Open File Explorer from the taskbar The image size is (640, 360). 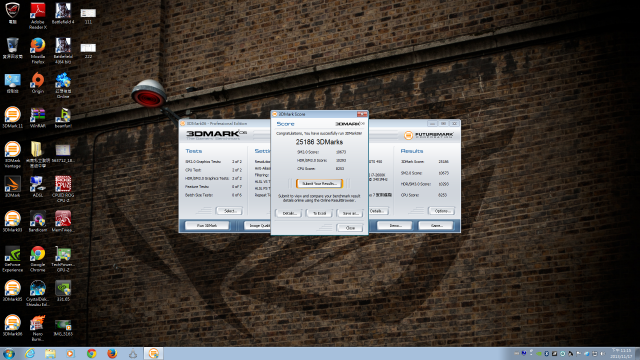(x=50, y=353)
